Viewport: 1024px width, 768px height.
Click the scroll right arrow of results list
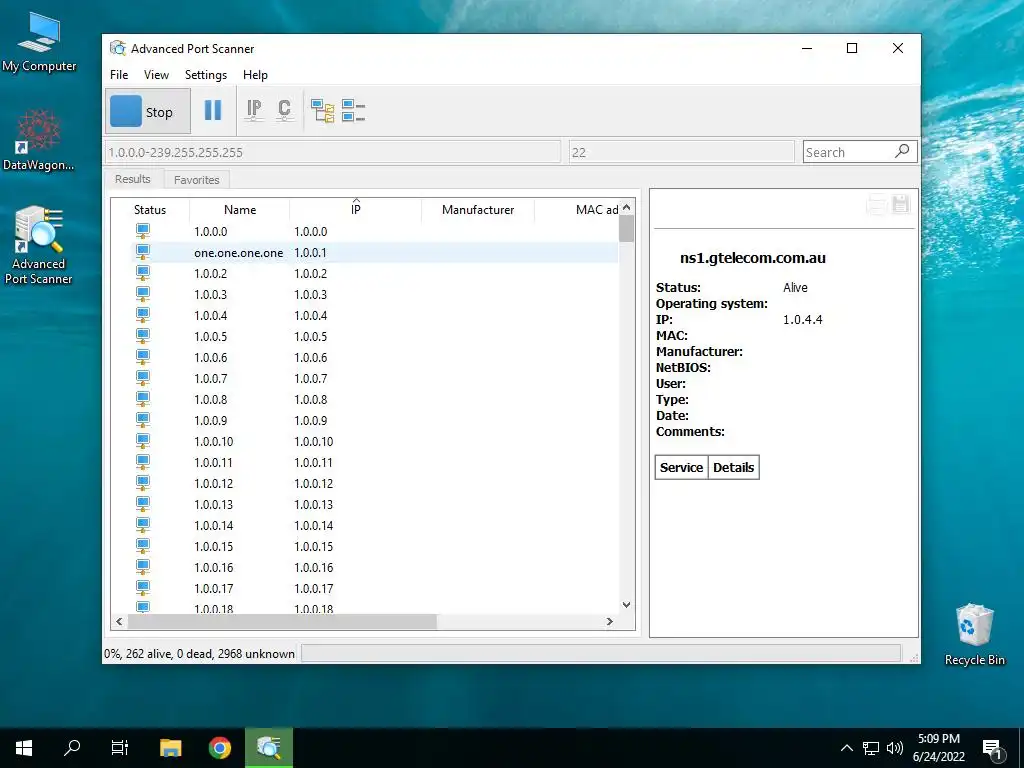610,622
